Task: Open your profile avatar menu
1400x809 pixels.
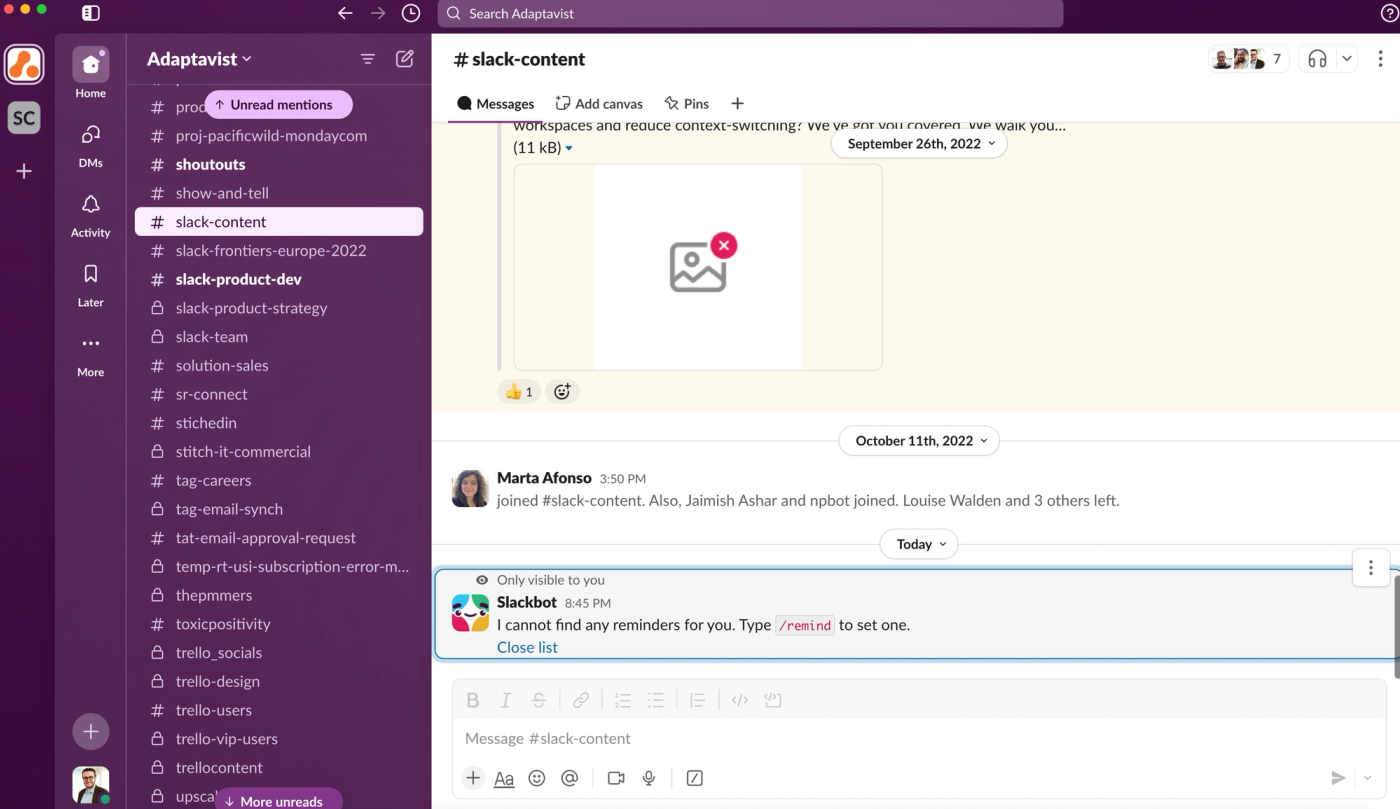Action: (x=90, y=785)
